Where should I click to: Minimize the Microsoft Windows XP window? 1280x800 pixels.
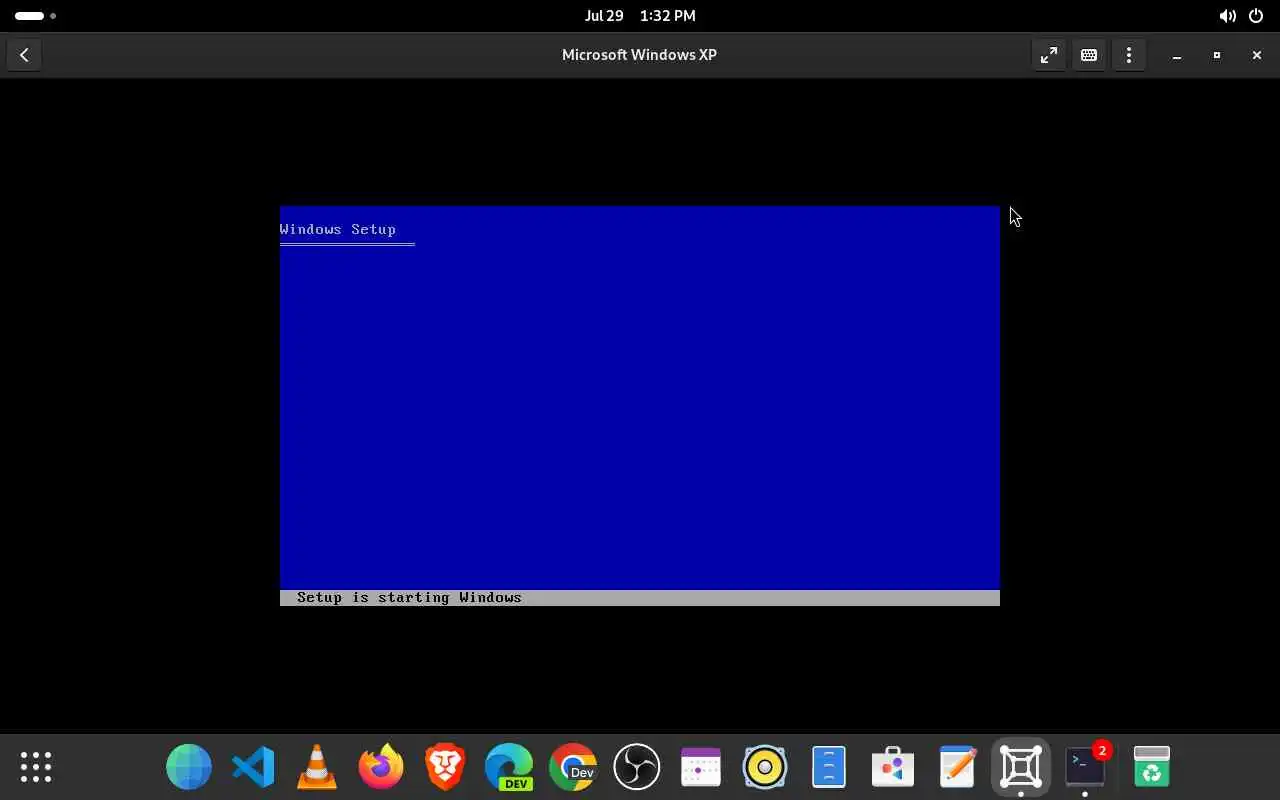(x=1177, y=55)
